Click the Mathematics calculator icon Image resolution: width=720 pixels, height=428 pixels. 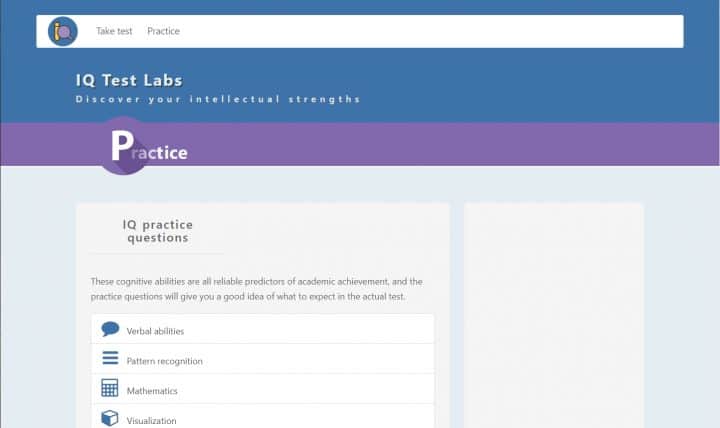tap(110, 388)
